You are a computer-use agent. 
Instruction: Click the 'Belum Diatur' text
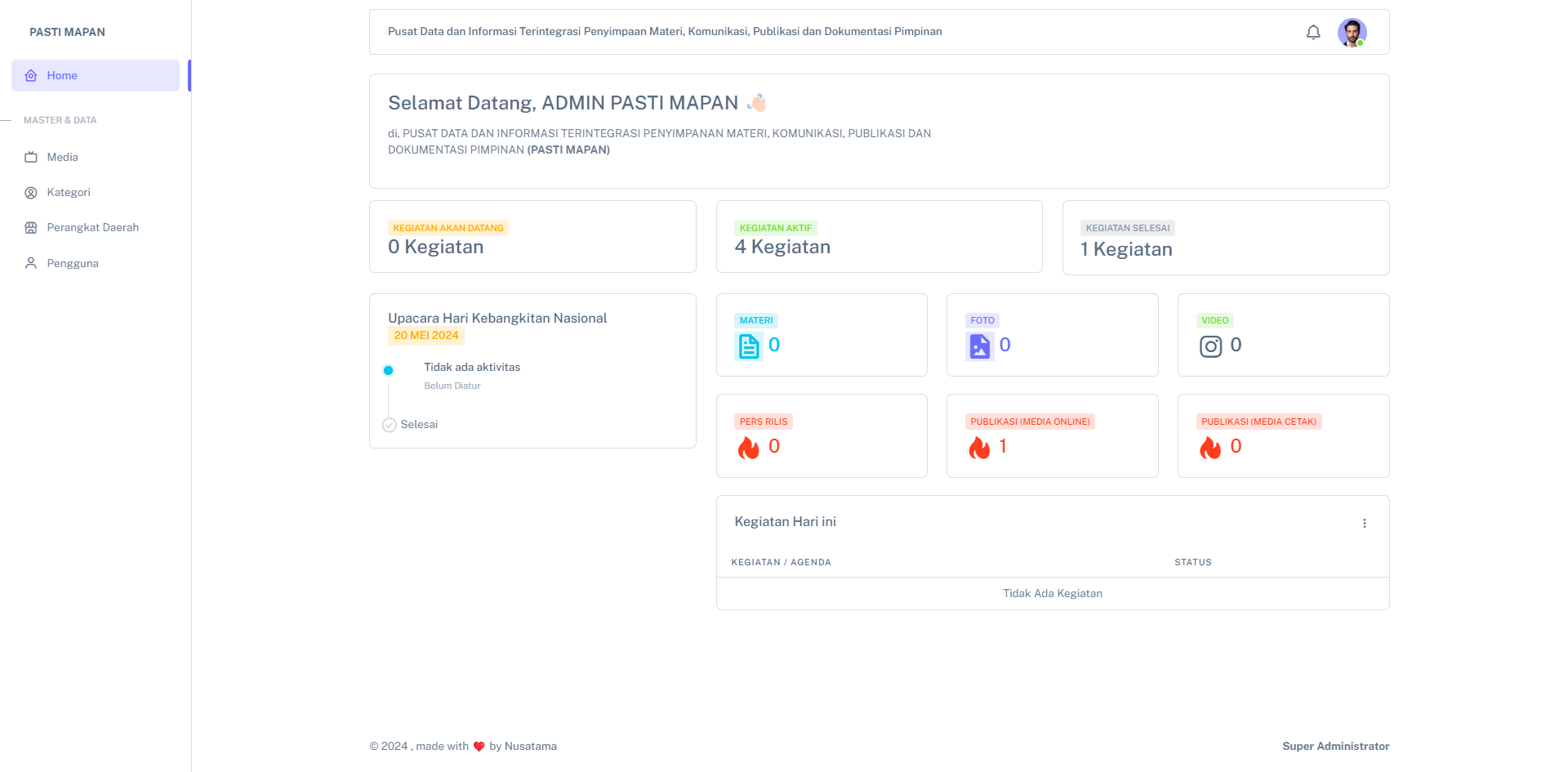tap(452, 386)
